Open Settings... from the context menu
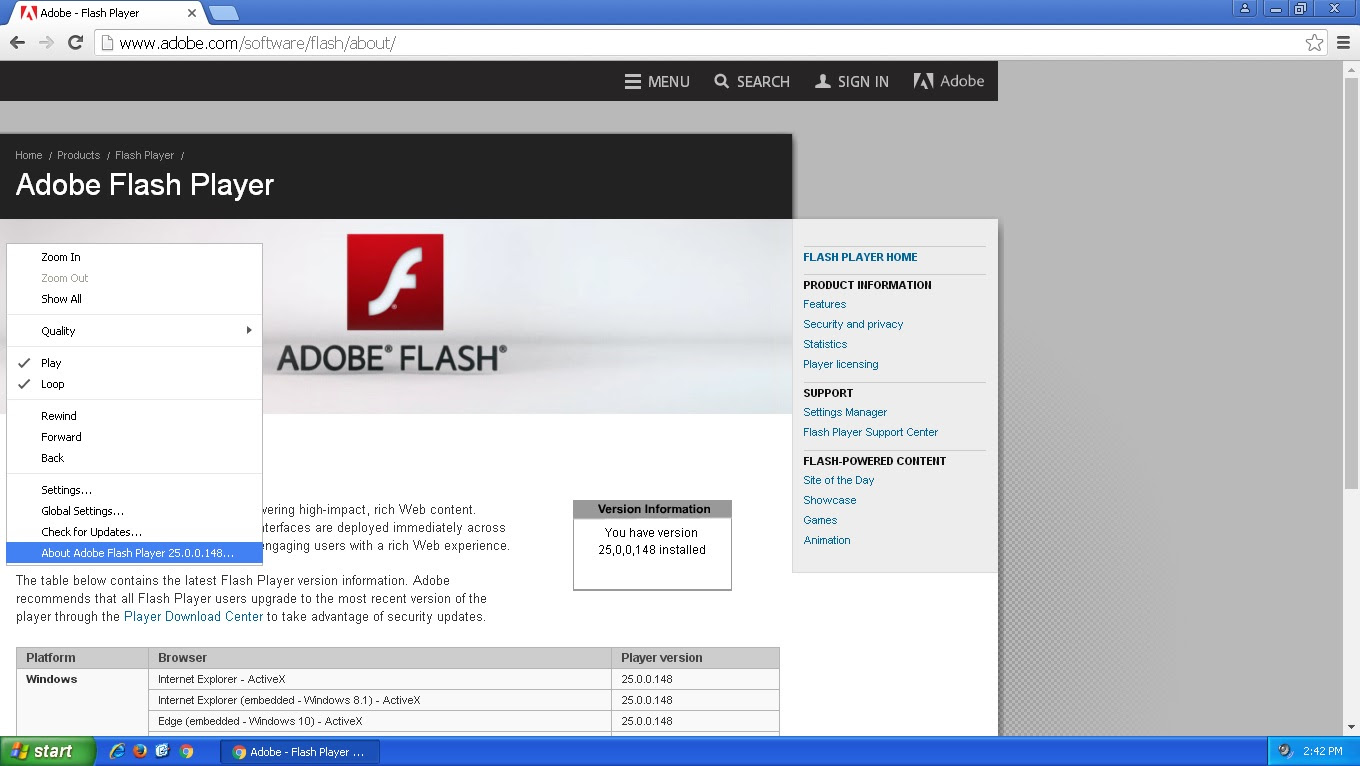 click(134, 490)
